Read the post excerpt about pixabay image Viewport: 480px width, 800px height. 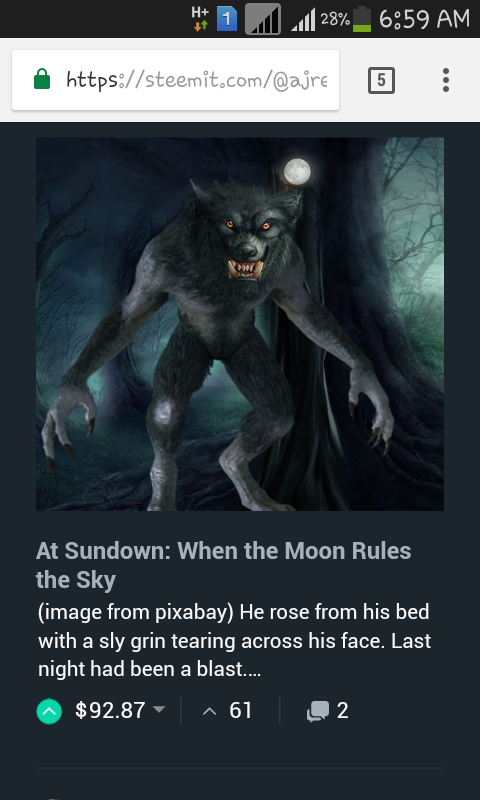(x=235, y=640)
